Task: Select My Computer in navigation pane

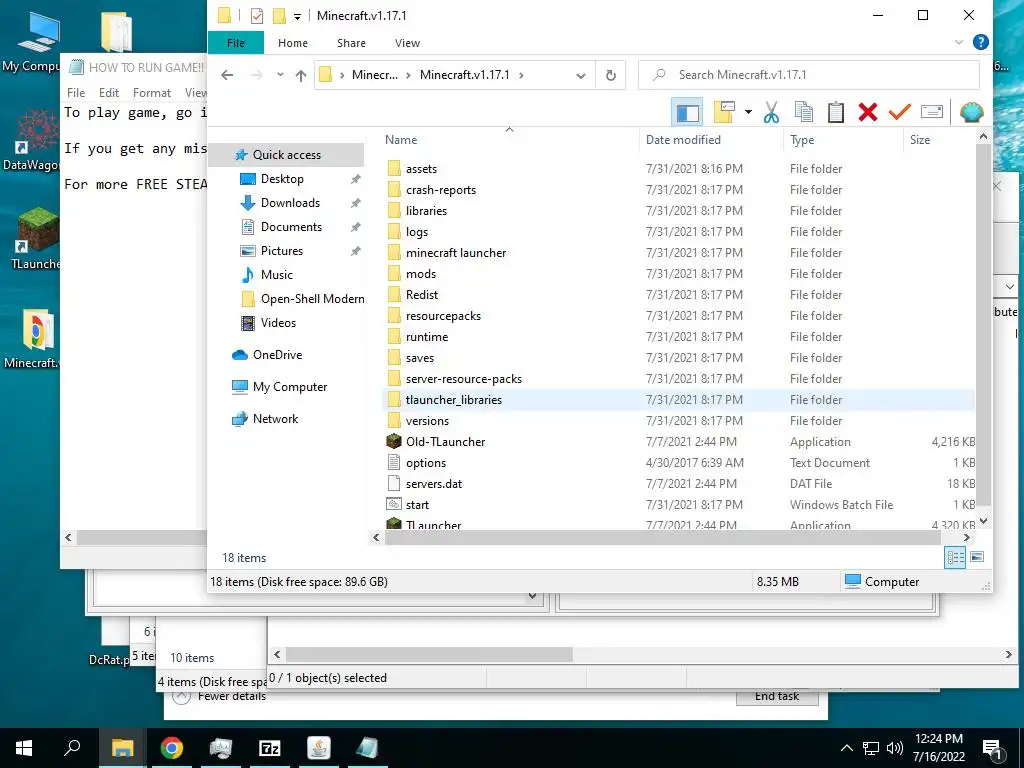Action: (290, 387)
